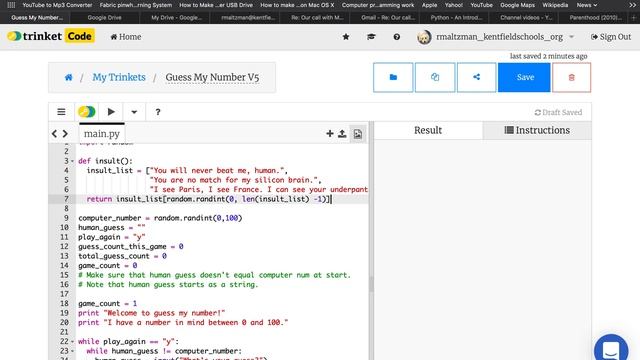
Task: Select the main.py tab
Action: 102,133
